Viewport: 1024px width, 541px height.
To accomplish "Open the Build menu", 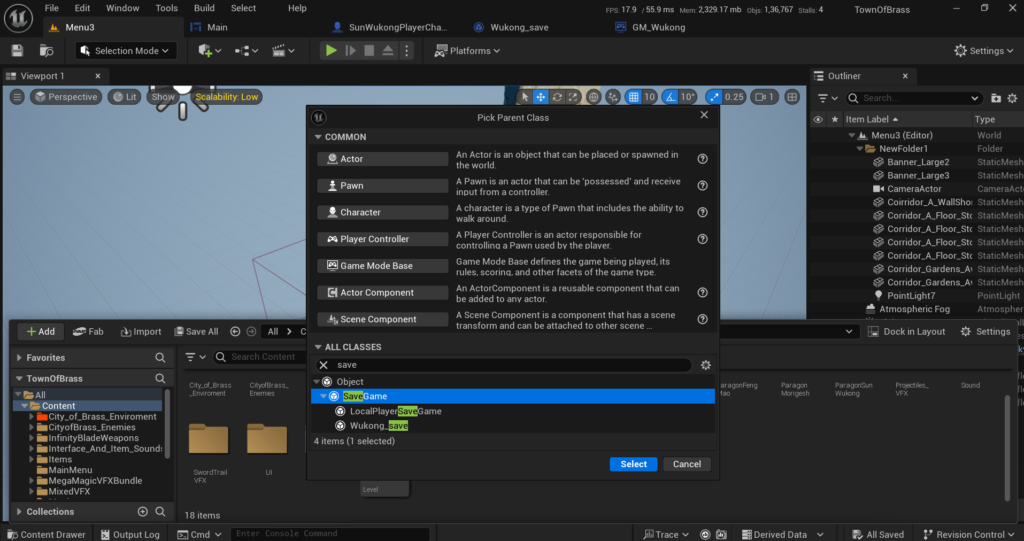I will click(204, 8).
